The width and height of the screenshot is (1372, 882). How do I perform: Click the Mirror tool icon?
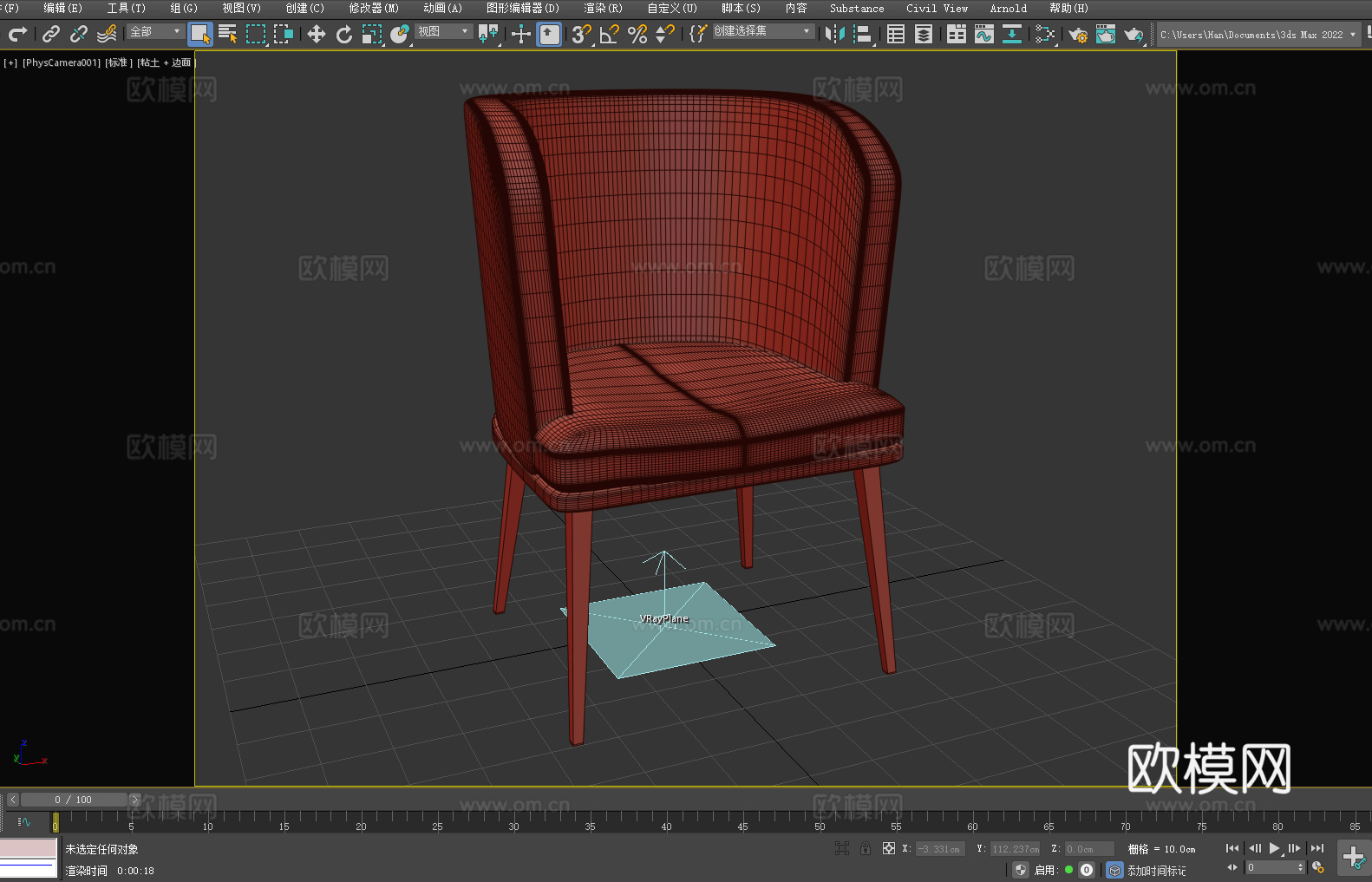coord(835,34)
